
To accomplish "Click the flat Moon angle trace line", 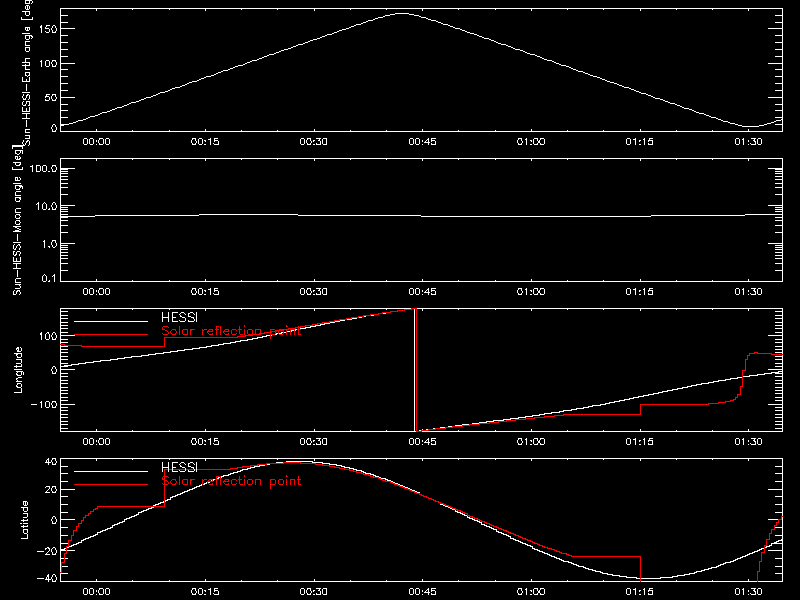I will 421,216.
